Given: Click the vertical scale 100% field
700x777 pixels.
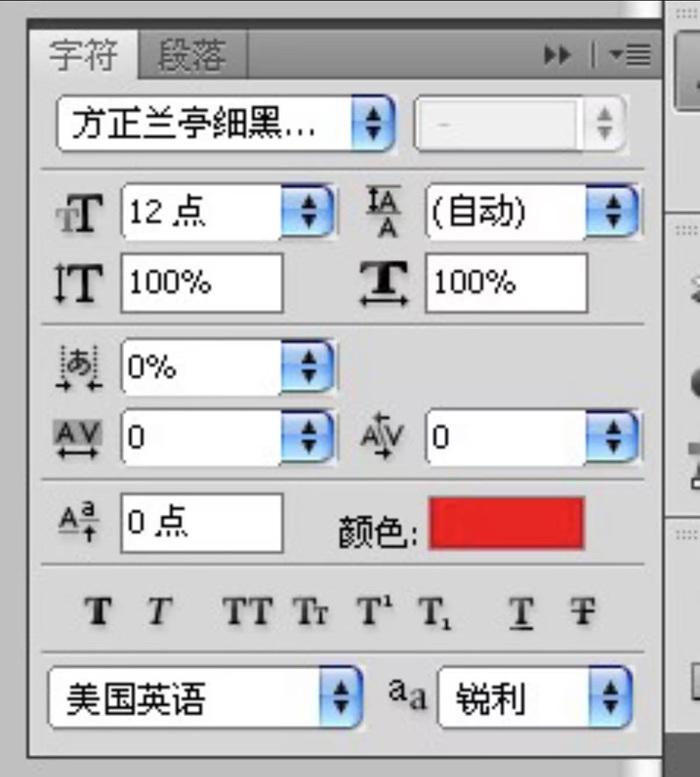Looking at the screenshot, I should coord(202,283).
